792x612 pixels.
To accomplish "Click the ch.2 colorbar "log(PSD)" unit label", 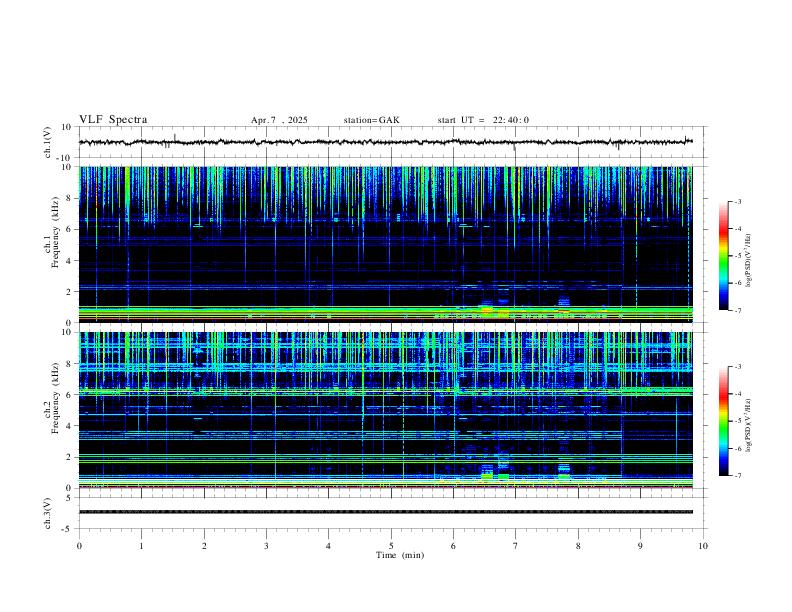I will coord(749,426).
